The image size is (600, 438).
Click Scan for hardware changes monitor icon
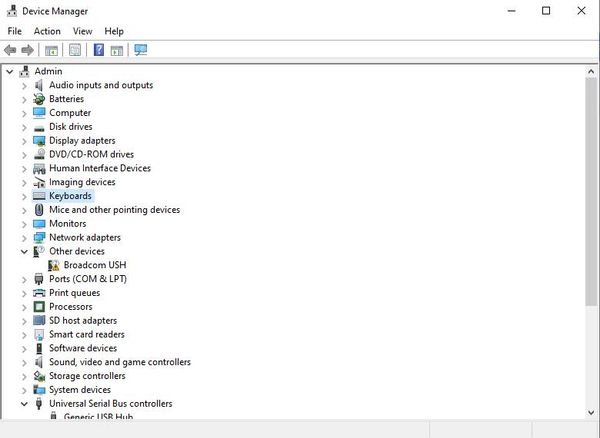[140, 50]
